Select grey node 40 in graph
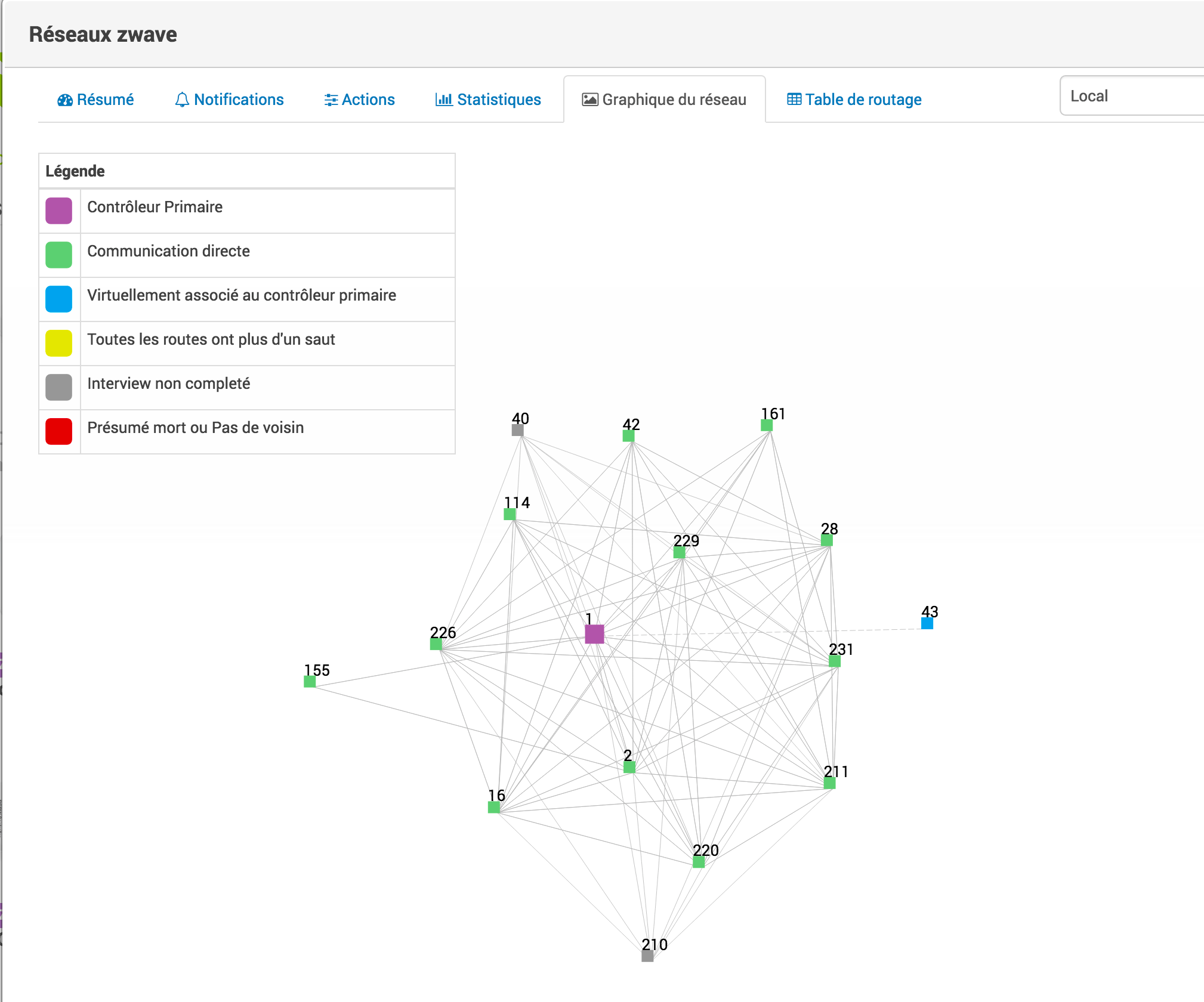The height and width of the screenshot is (1002, 1204). click(x=518, y=430)
